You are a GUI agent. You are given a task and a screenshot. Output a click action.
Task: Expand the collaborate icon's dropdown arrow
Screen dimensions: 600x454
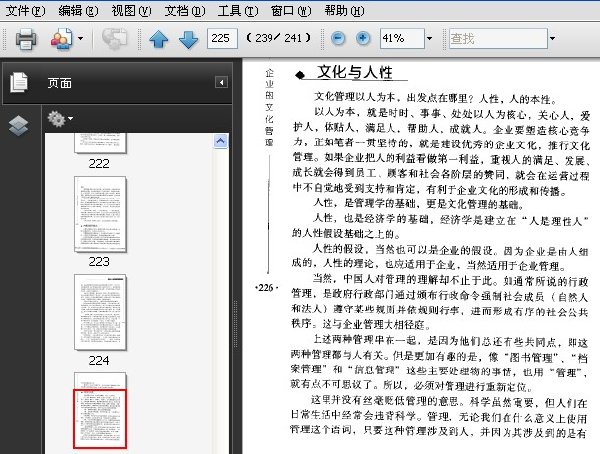(80, 38)
